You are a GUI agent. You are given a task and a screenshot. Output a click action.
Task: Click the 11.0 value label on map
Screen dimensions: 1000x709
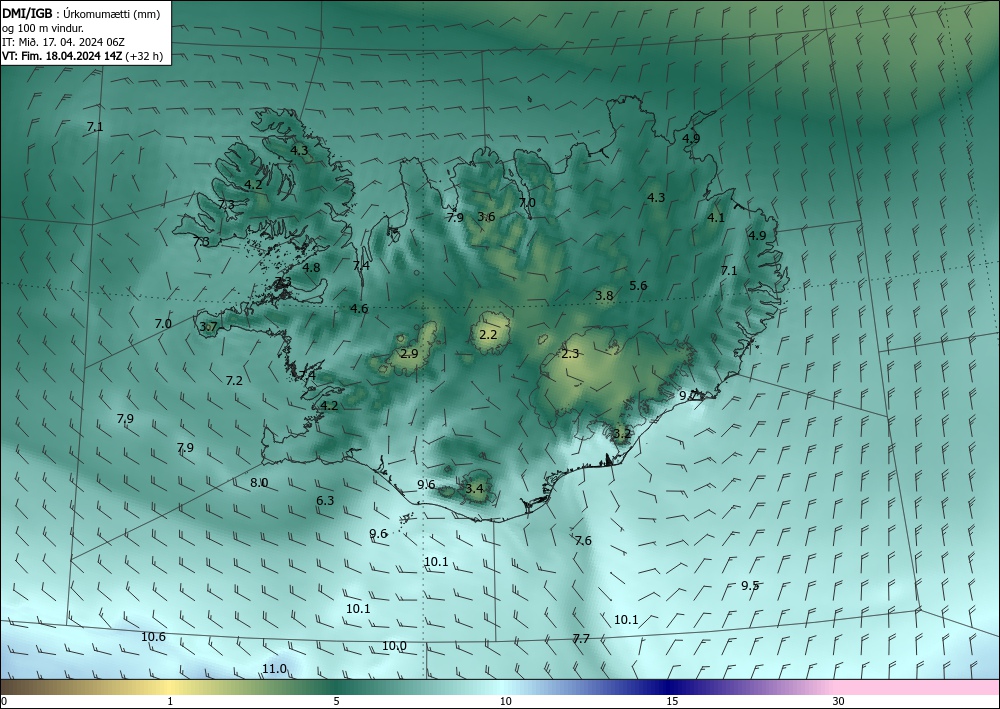click(274, 669)
